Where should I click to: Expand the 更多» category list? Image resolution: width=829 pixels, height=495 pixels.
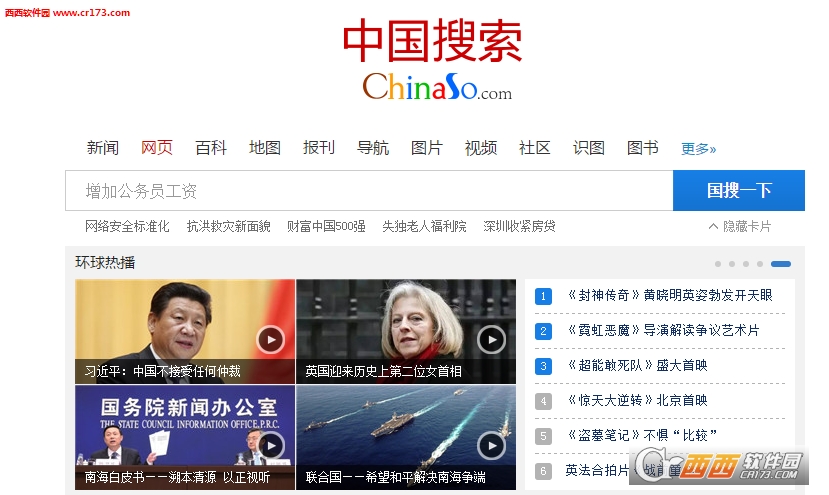click(698, 149)
